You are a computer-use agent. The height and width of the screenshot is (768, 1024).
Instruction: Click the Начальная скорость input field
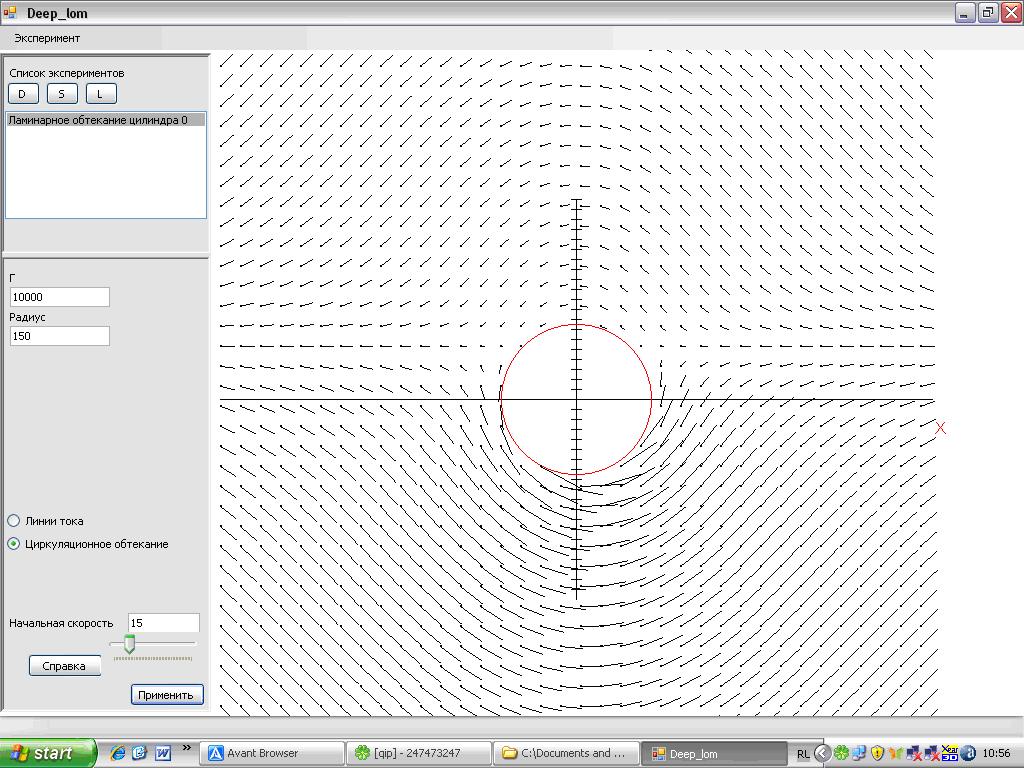pyautogui.click(x=163, y=623)
